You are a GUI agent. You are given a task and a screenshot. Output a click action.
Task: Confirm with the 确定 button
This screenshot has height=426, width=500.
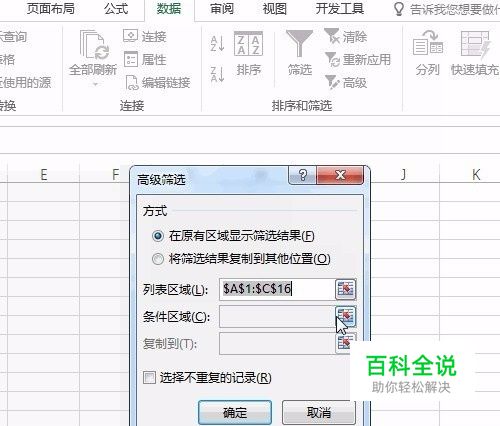click(x=235, y=413)
